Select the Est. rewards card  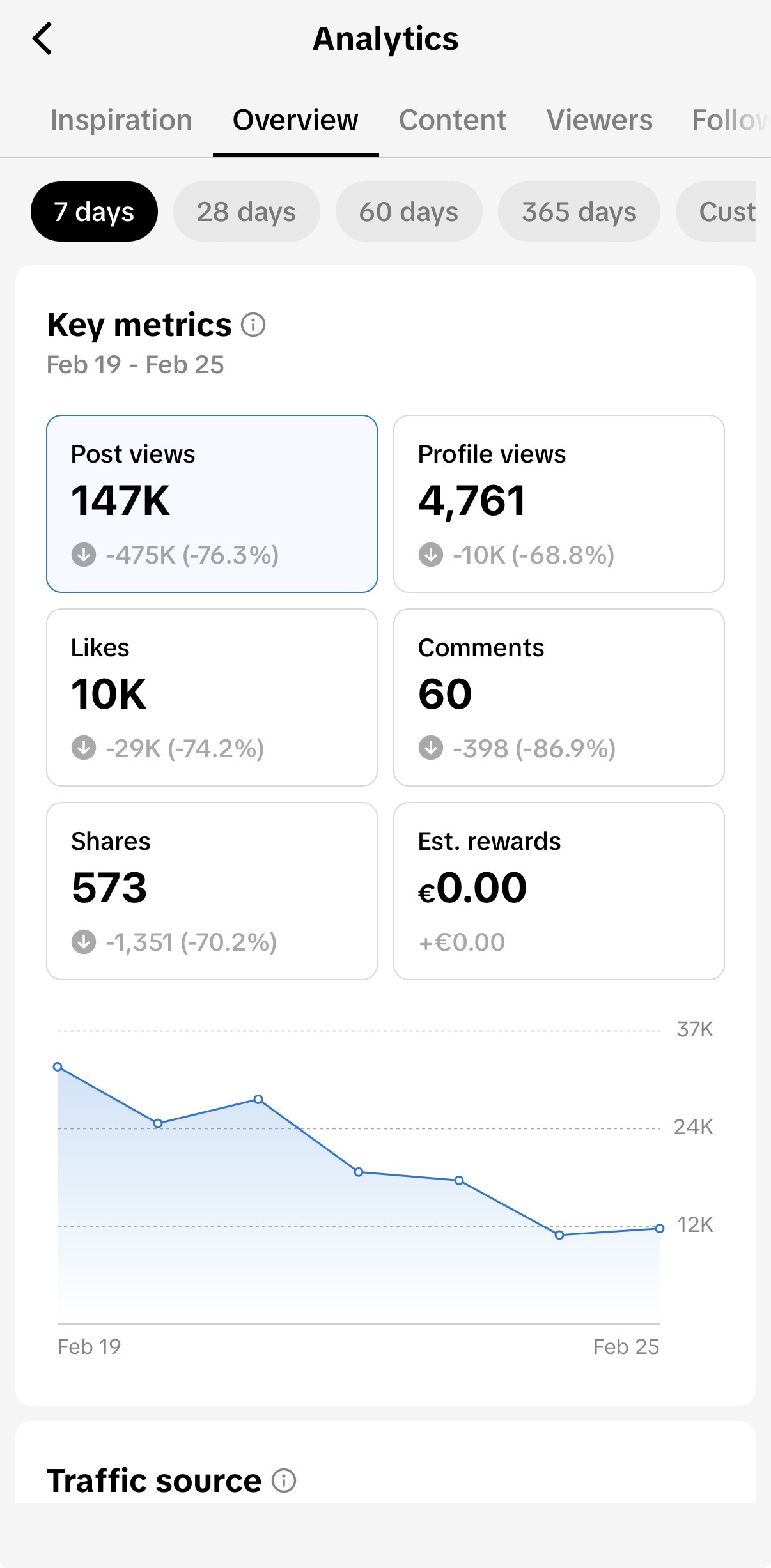(x=559, y=891)
